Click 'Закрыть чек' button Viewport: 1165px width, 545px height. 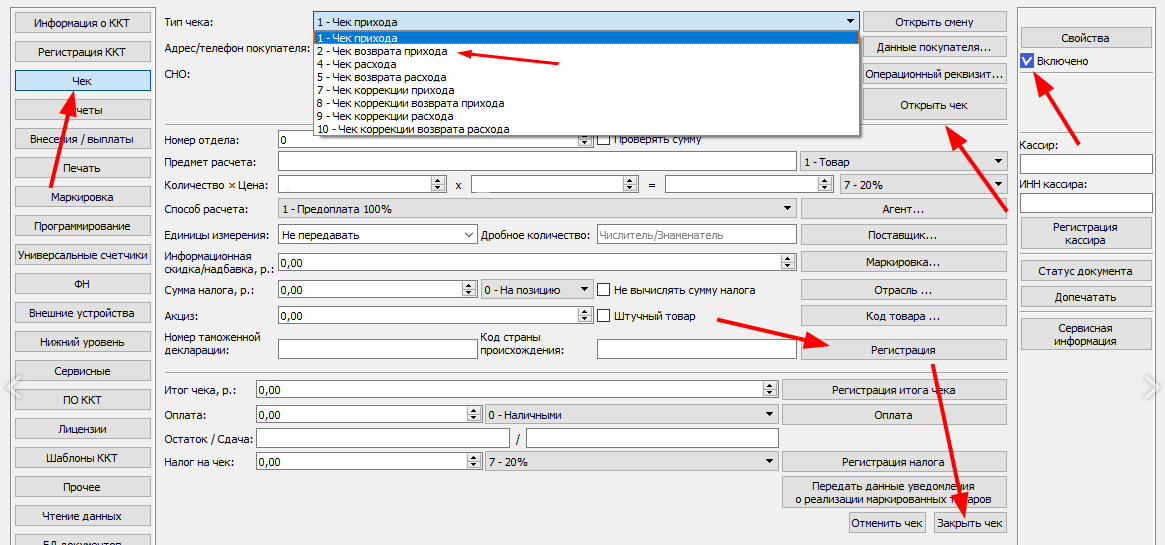[x=969, y=523]
